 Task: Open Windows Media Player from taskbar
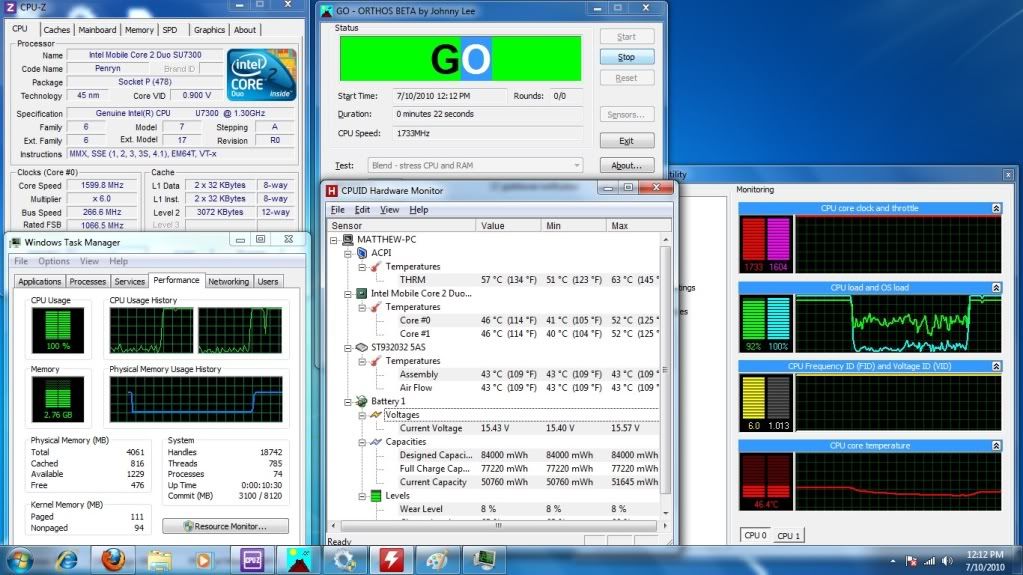point(204,560)
